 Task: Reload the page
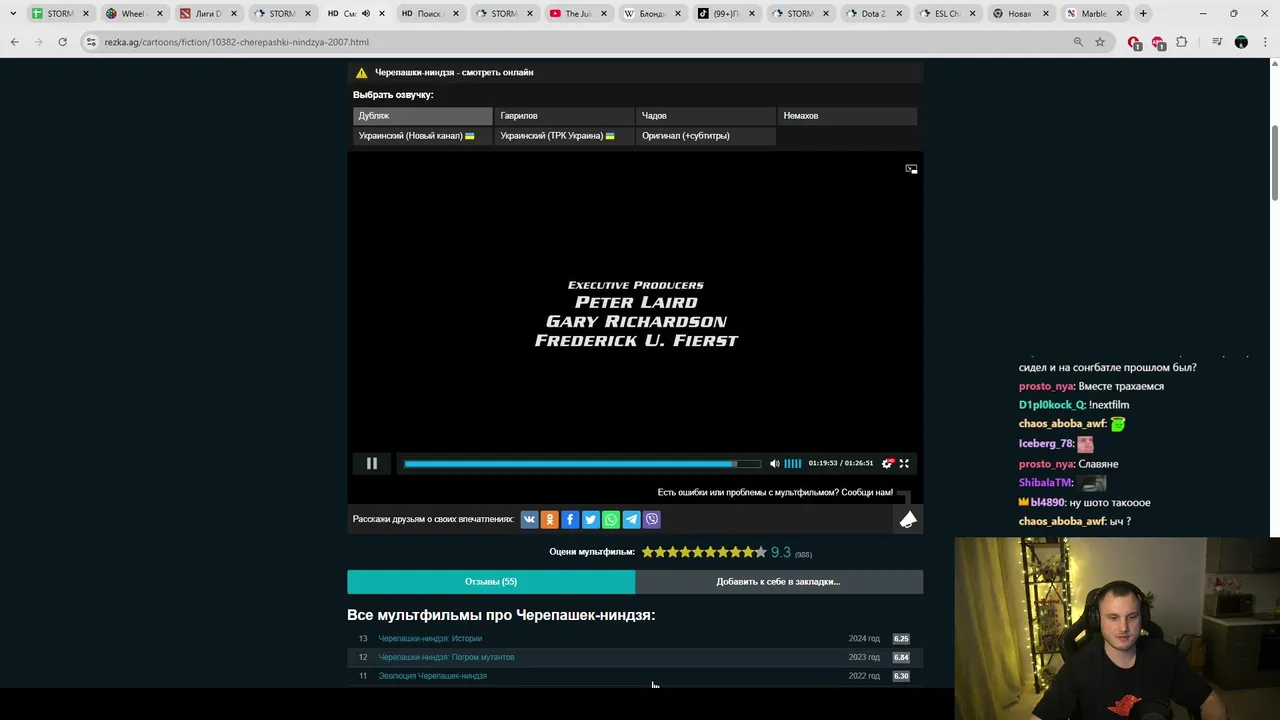(x=62, y=42)
